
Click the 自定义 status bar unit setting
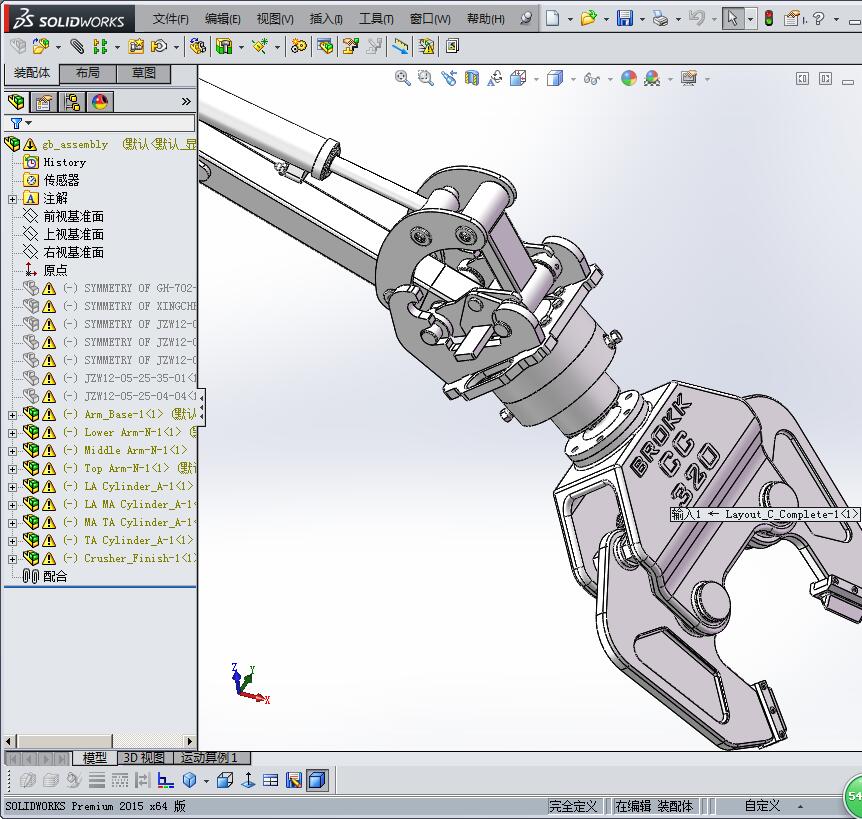(x=762, y=806)
